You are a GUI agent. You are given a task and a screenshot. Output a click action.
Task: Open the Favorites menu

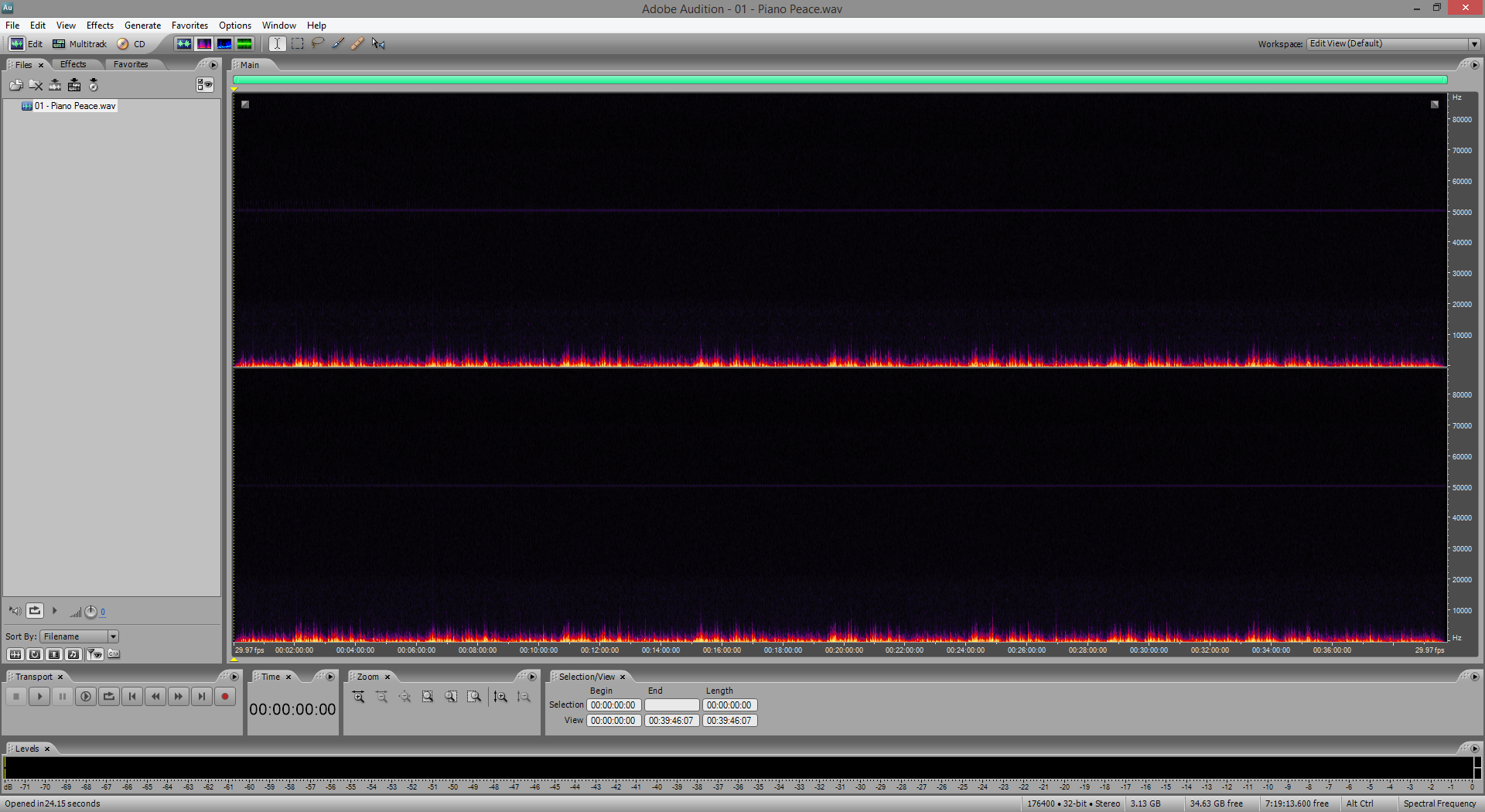point(189,26)
